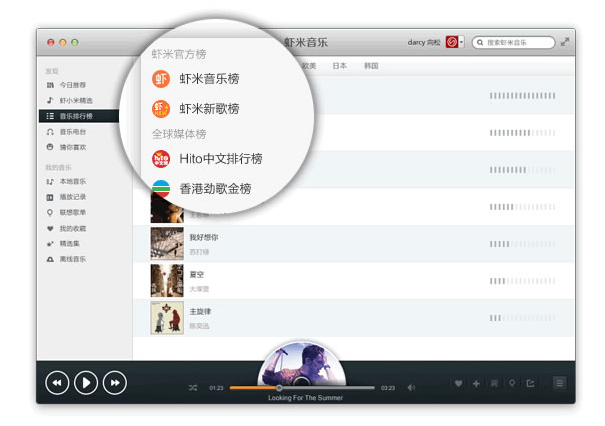The image size is (605, 426).
Task: Show lyrics with the 词 icon
Action: tap(494, 383)
